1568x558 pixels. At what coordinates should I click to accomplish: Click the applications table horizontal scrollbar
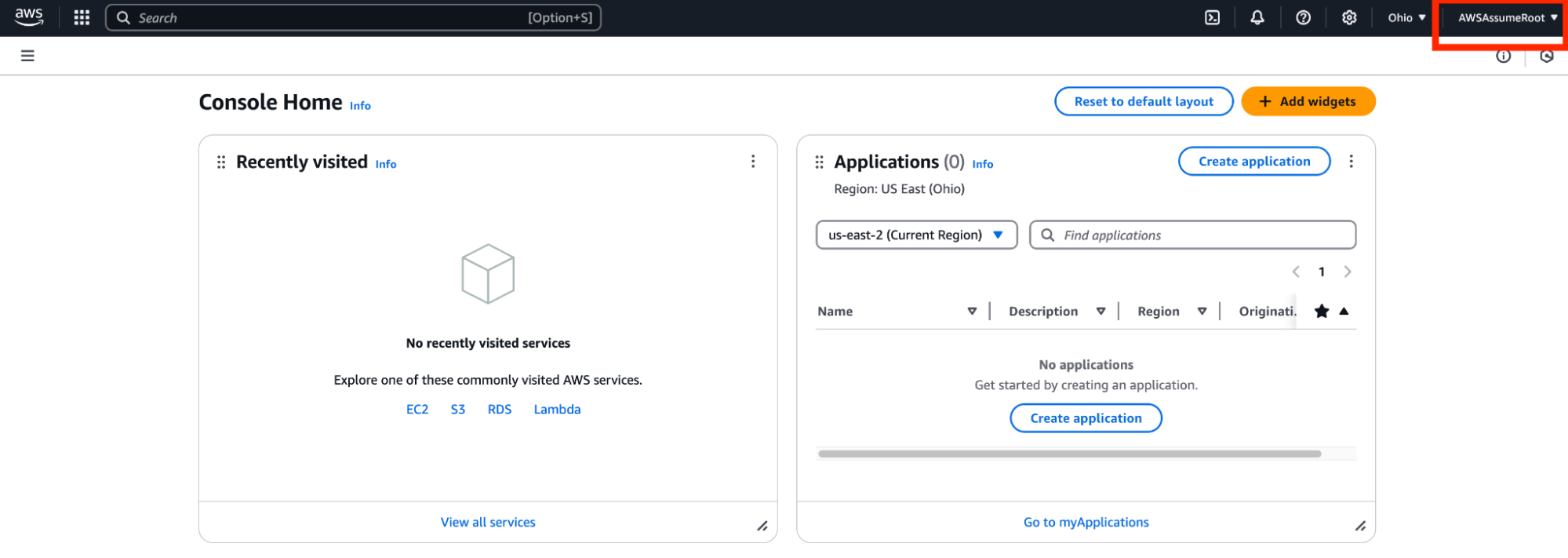tap(1069, 454)
